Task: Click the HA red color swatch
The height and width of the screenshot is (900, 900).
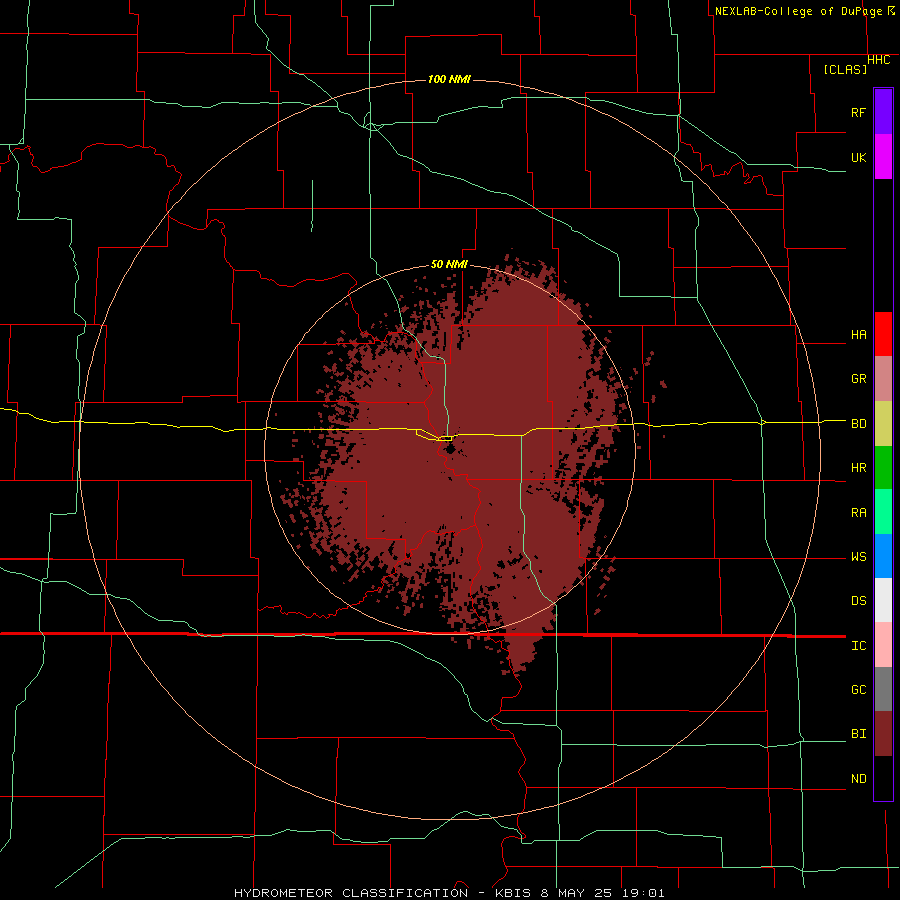Action: 883,334
